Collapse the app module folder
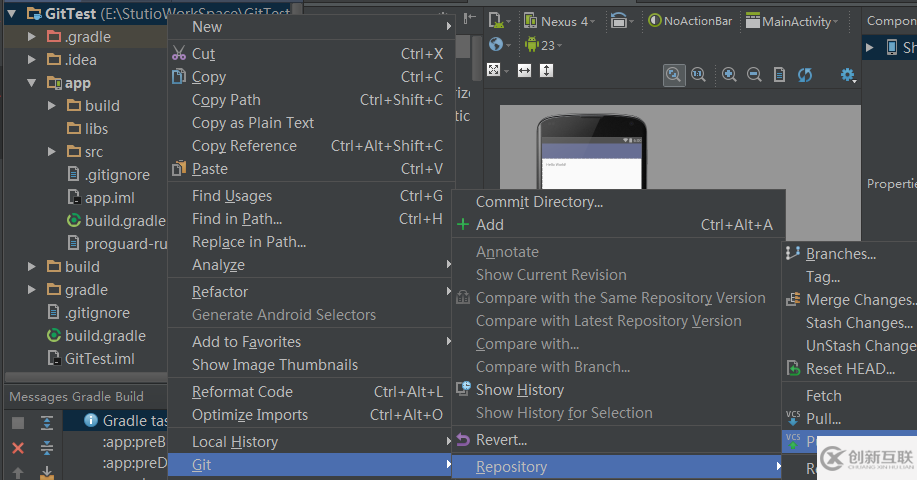The image size is (917, 480). tap(32, 83)
